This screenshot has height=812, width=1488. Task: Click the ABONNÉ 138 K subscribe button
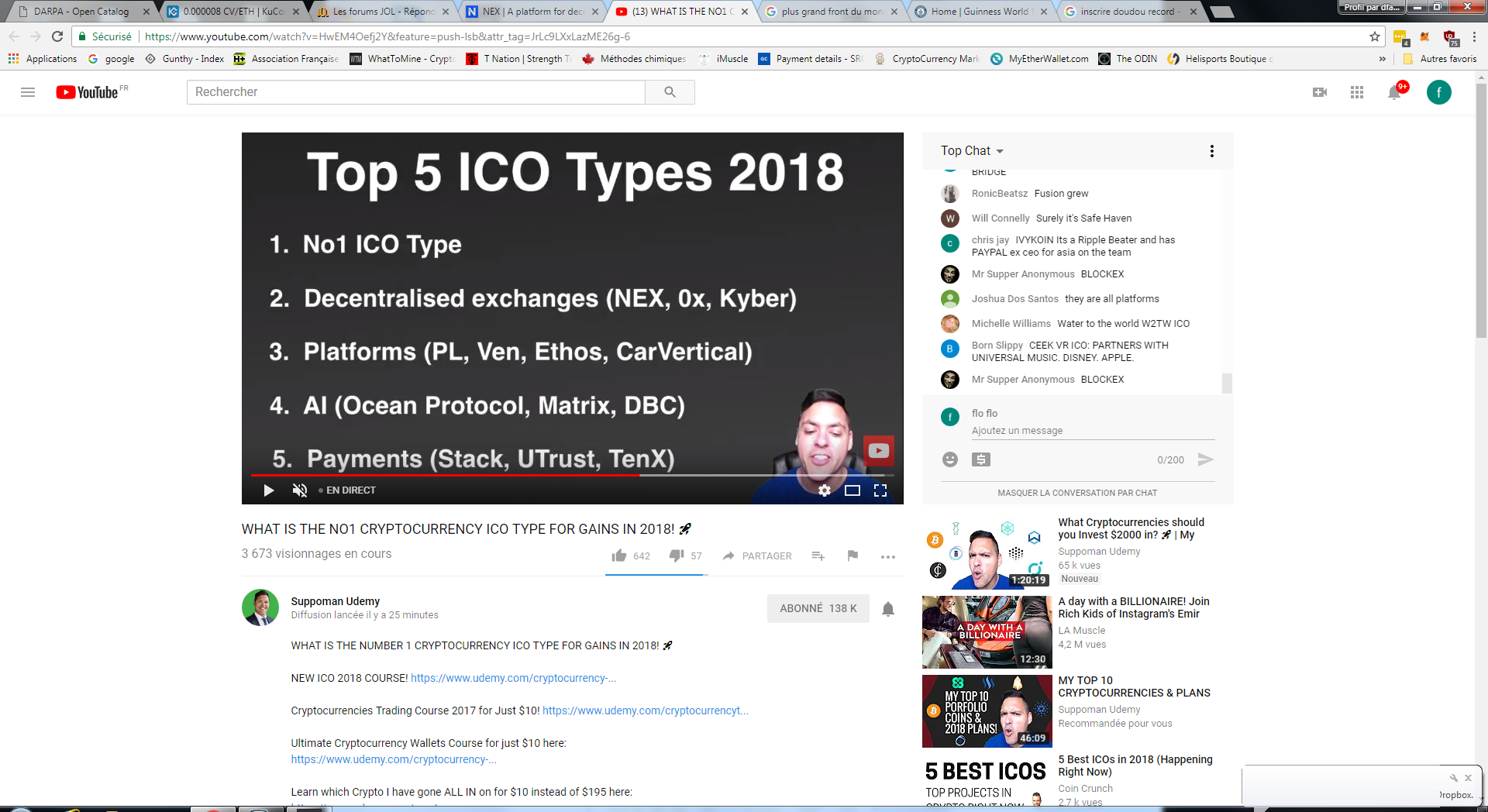[x=818, y=608]
